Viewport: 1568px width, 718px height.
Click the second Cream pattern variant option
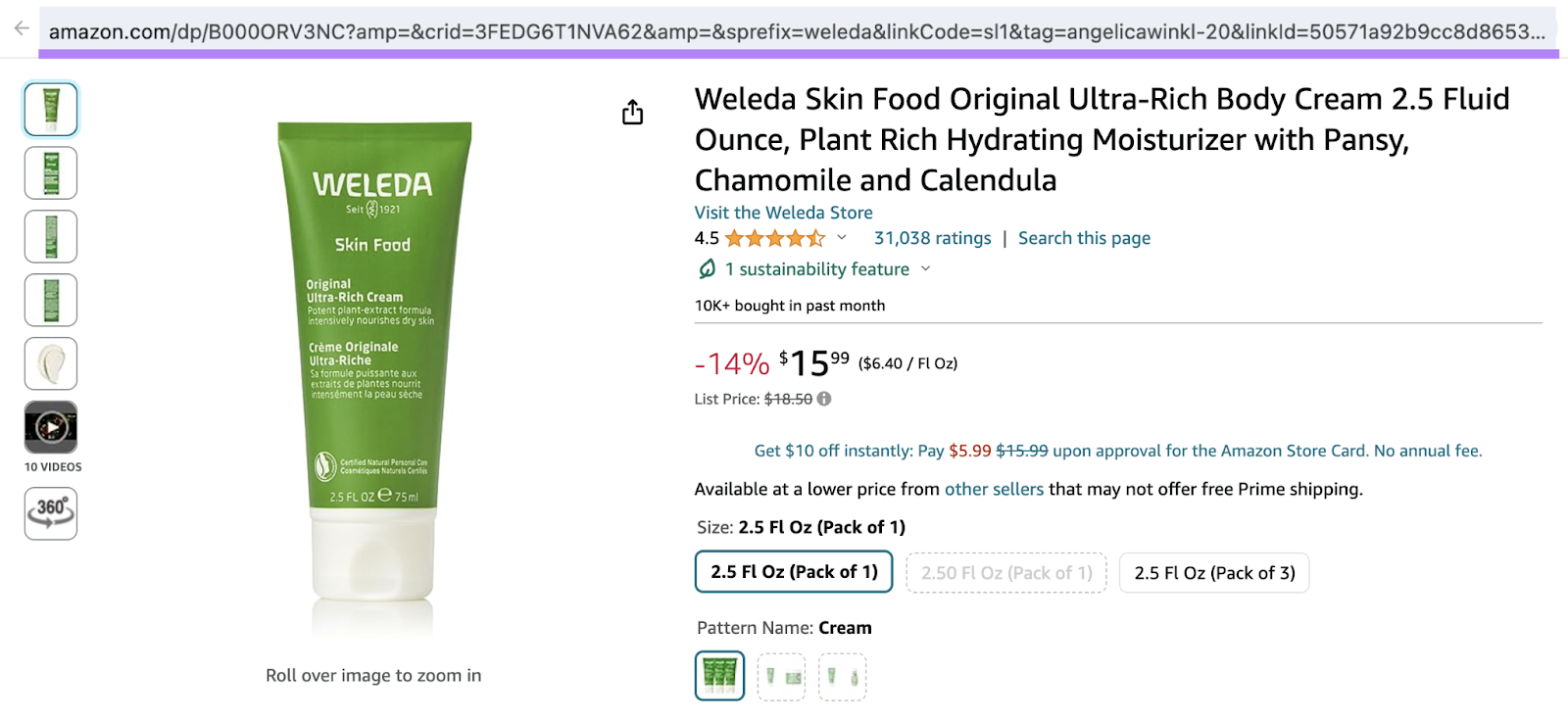click(781, 676)
